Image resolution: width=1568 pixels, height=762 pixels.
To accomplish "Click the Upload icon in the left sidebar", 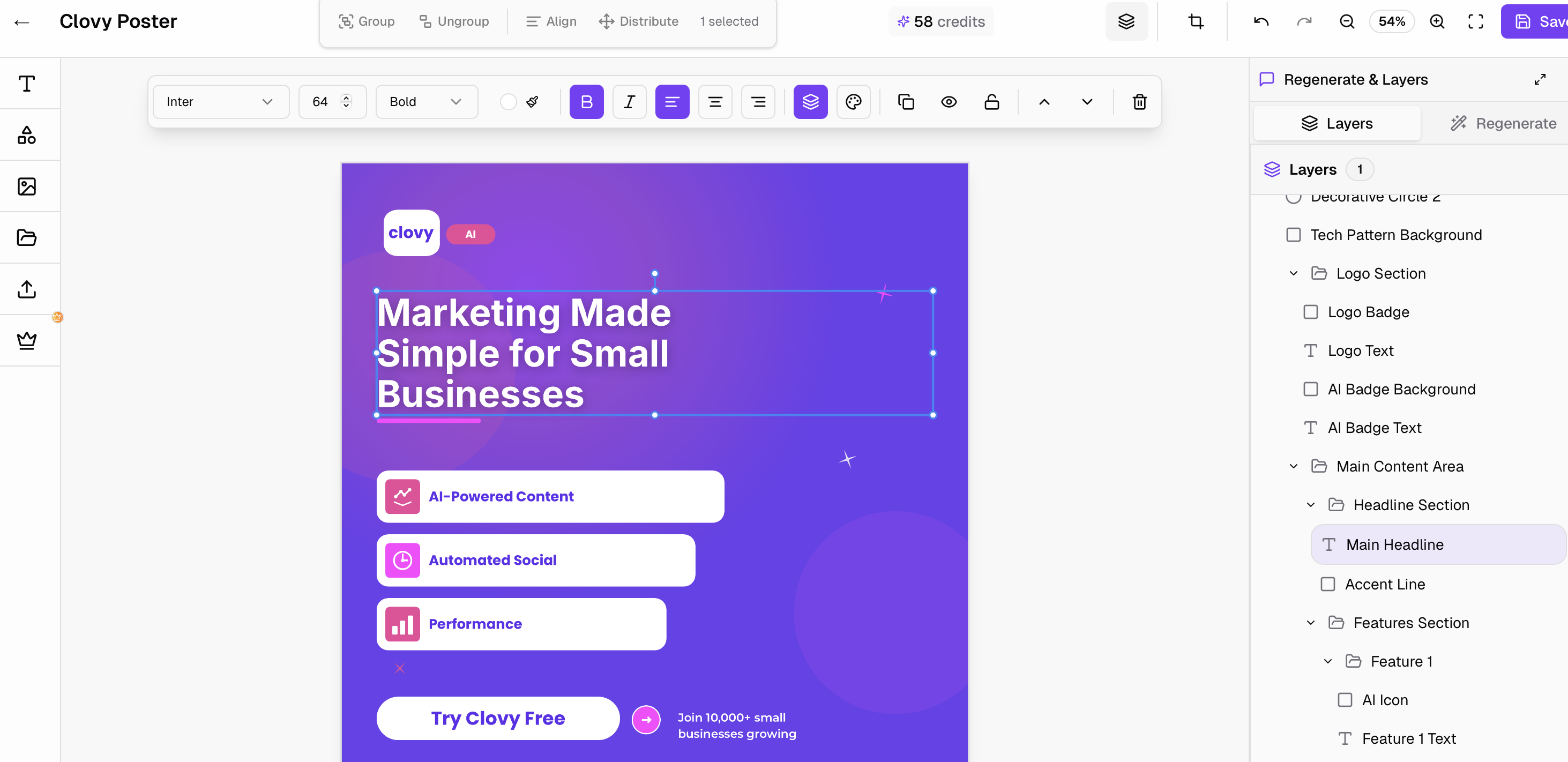I will point(27,288).
